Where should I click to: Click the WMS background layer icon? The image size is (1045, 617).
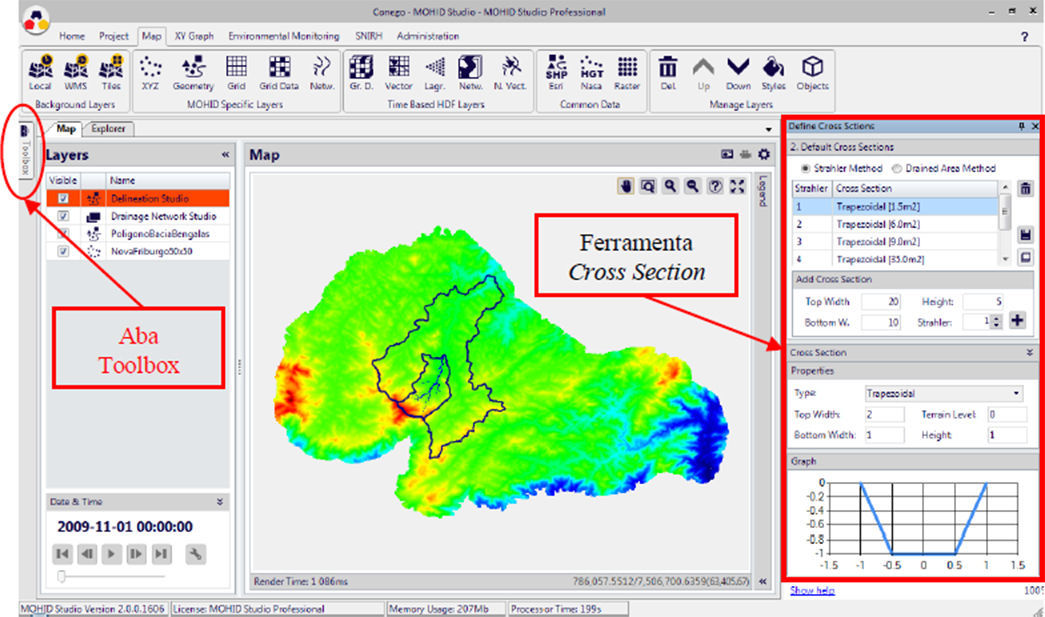coord(76,70)
